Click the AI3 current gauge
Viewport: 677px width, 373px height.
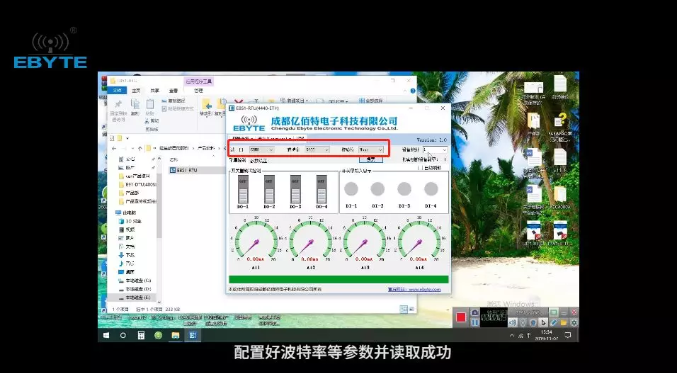click(364, 240)
